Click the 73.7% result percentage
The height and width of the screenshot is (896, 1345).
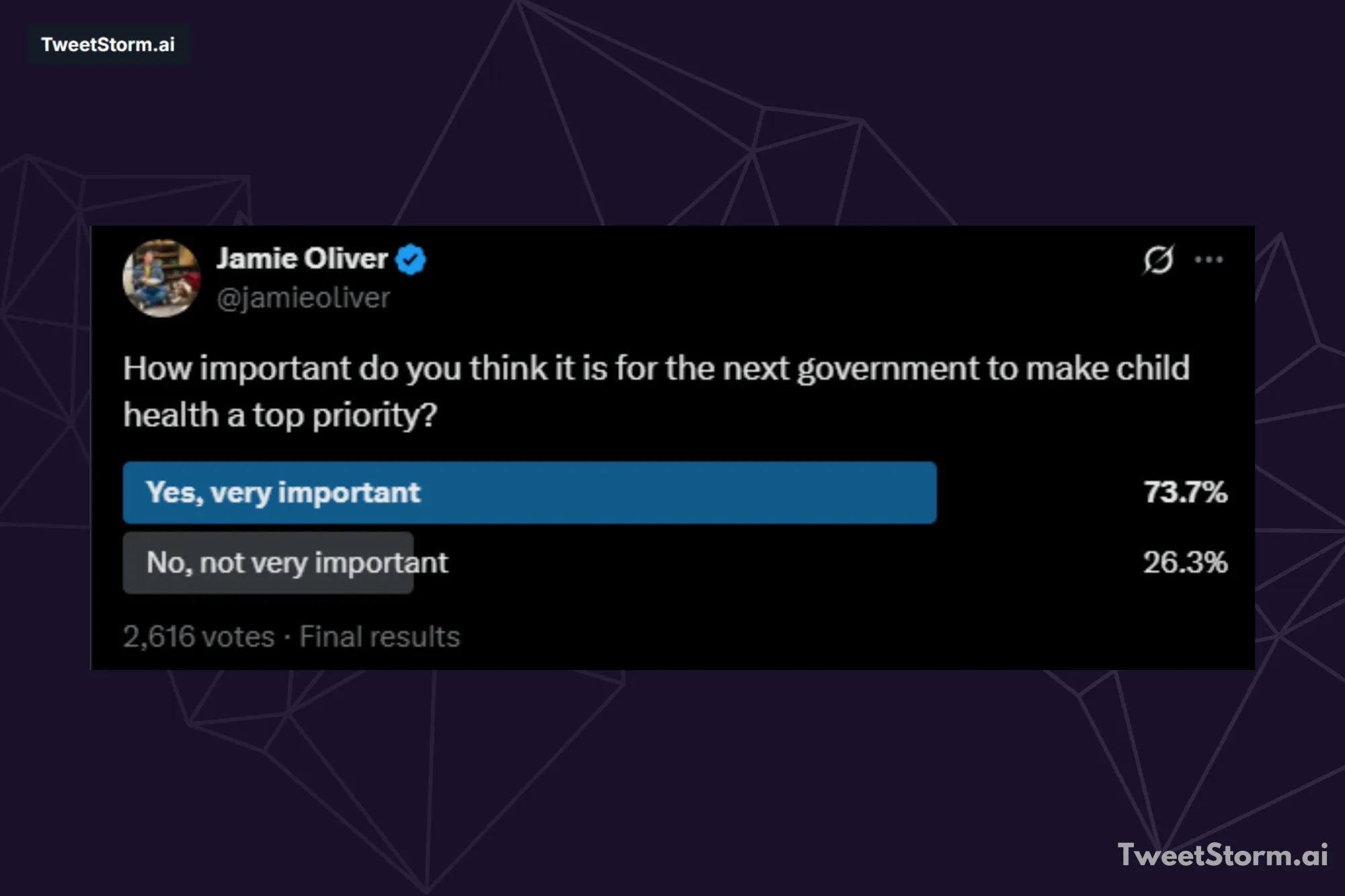[x=1185, y=493]
